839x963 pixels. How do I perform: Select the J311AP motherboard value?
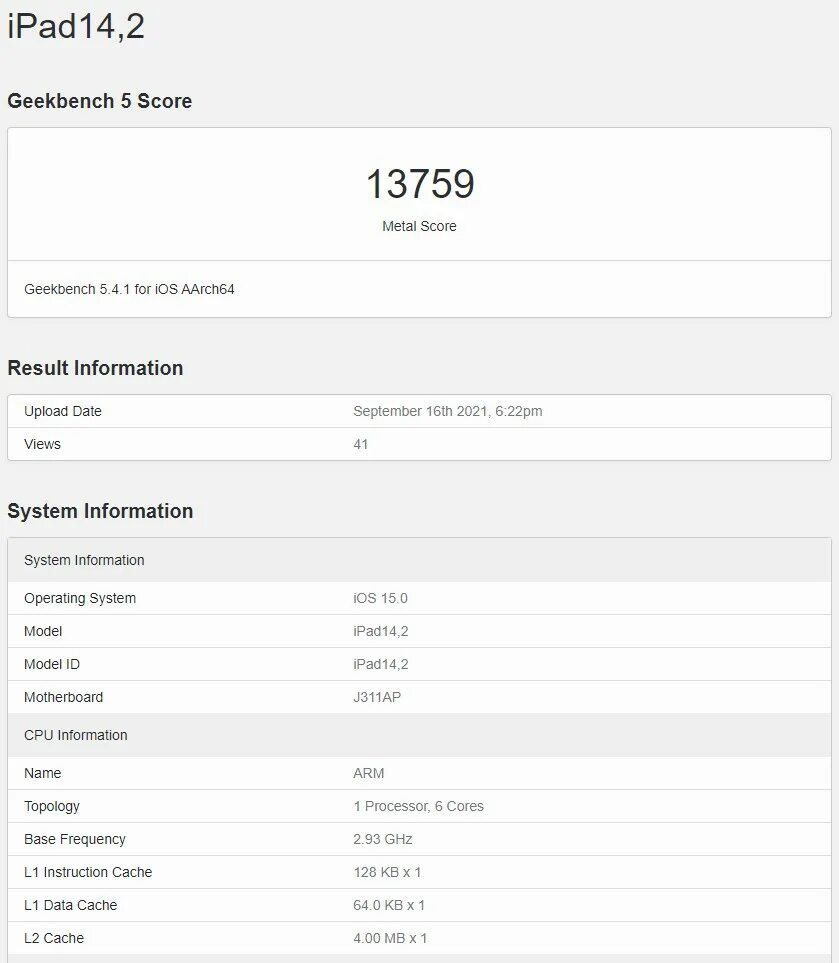[377, 697]
